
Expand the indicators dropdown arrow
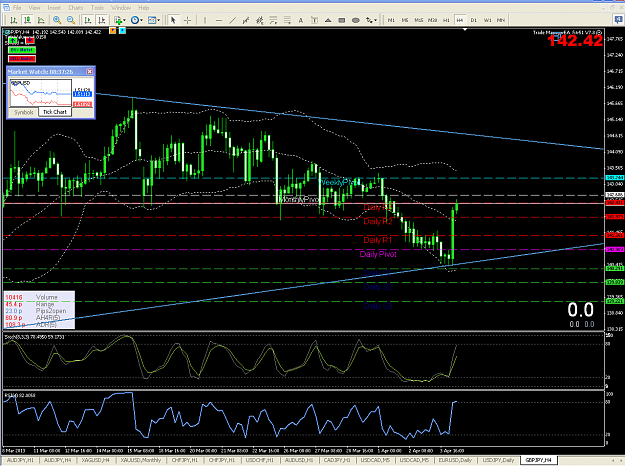(124, 20)
